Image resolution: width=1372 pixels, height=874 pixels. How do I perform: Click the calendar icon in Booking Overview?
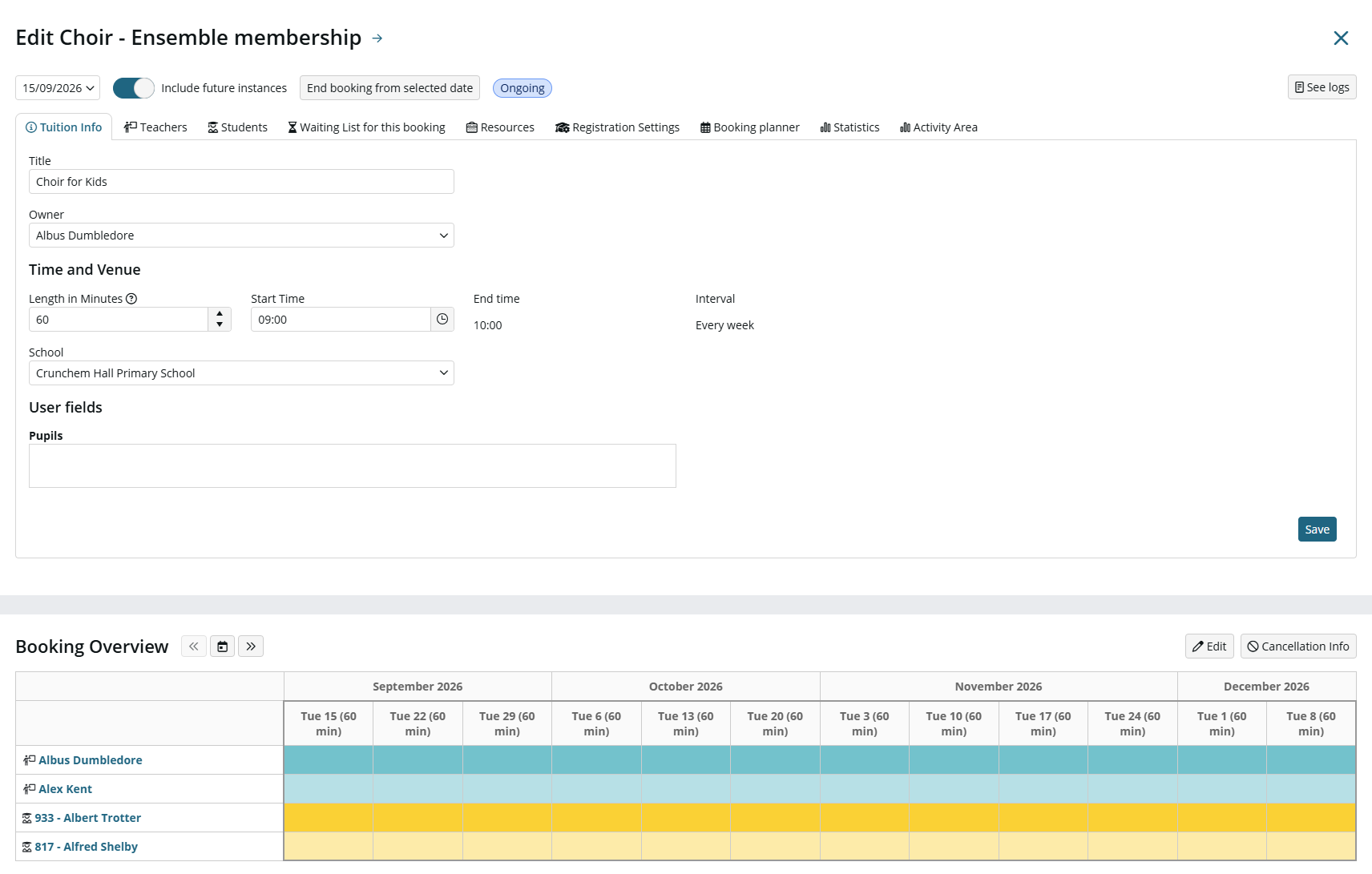(x=223, y=646)
